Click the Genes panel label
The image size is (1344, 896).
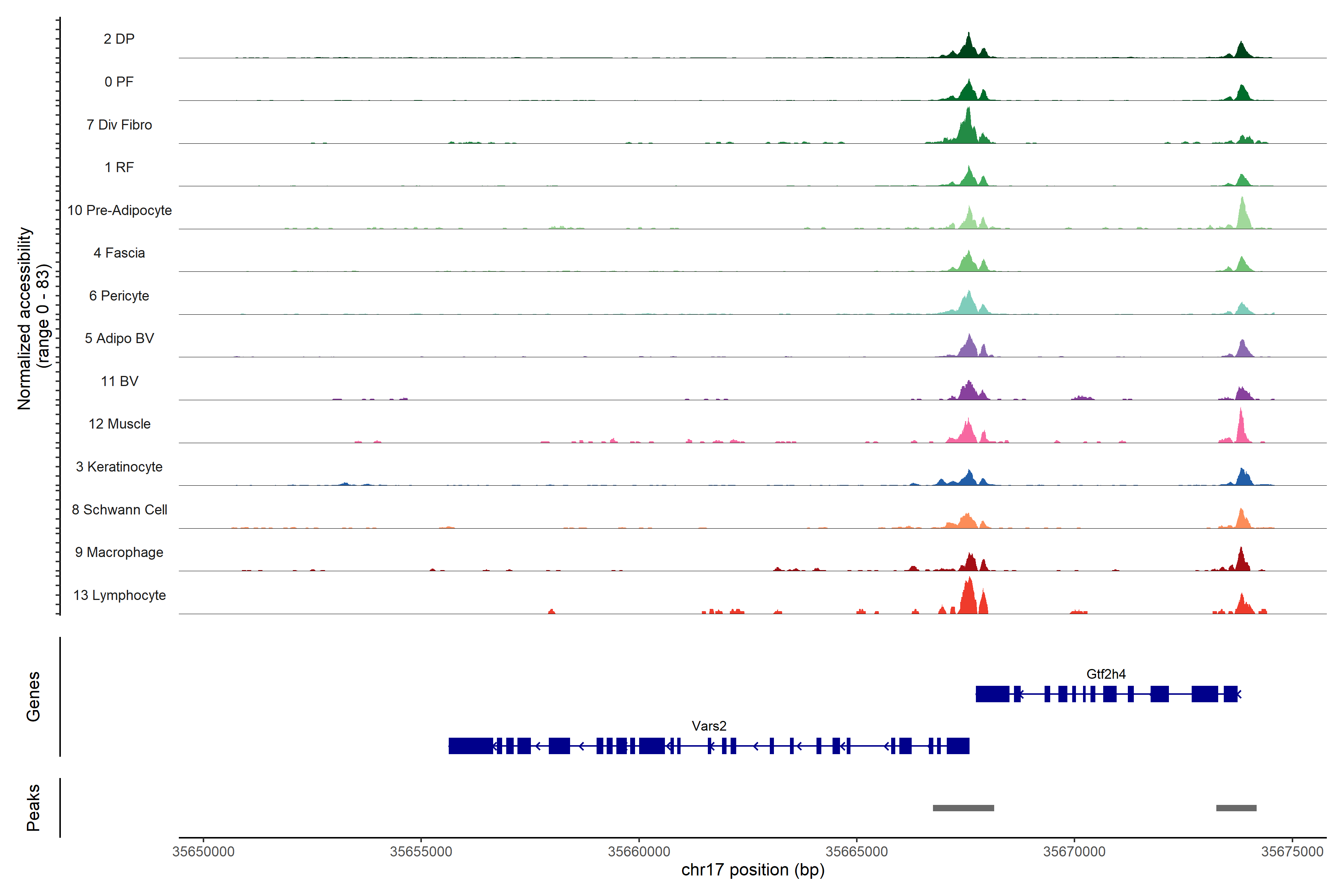tap(33, 697)
